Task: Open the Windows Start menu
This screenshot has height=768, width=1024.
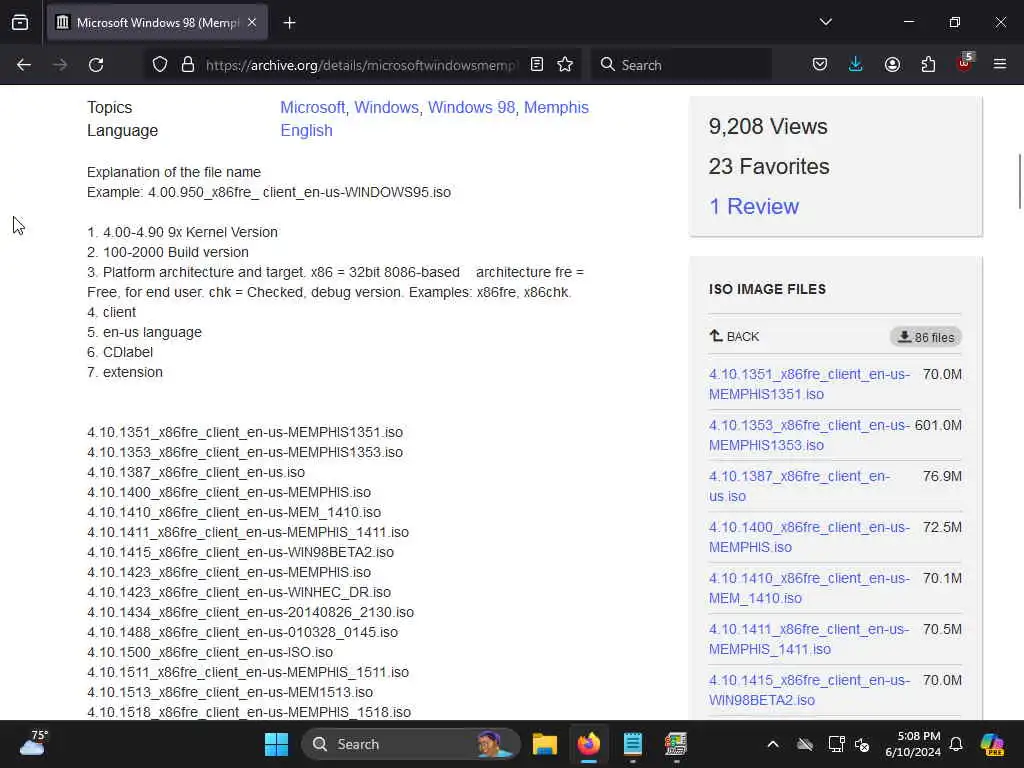Action: pyautogui.click(x=276, y=744)
